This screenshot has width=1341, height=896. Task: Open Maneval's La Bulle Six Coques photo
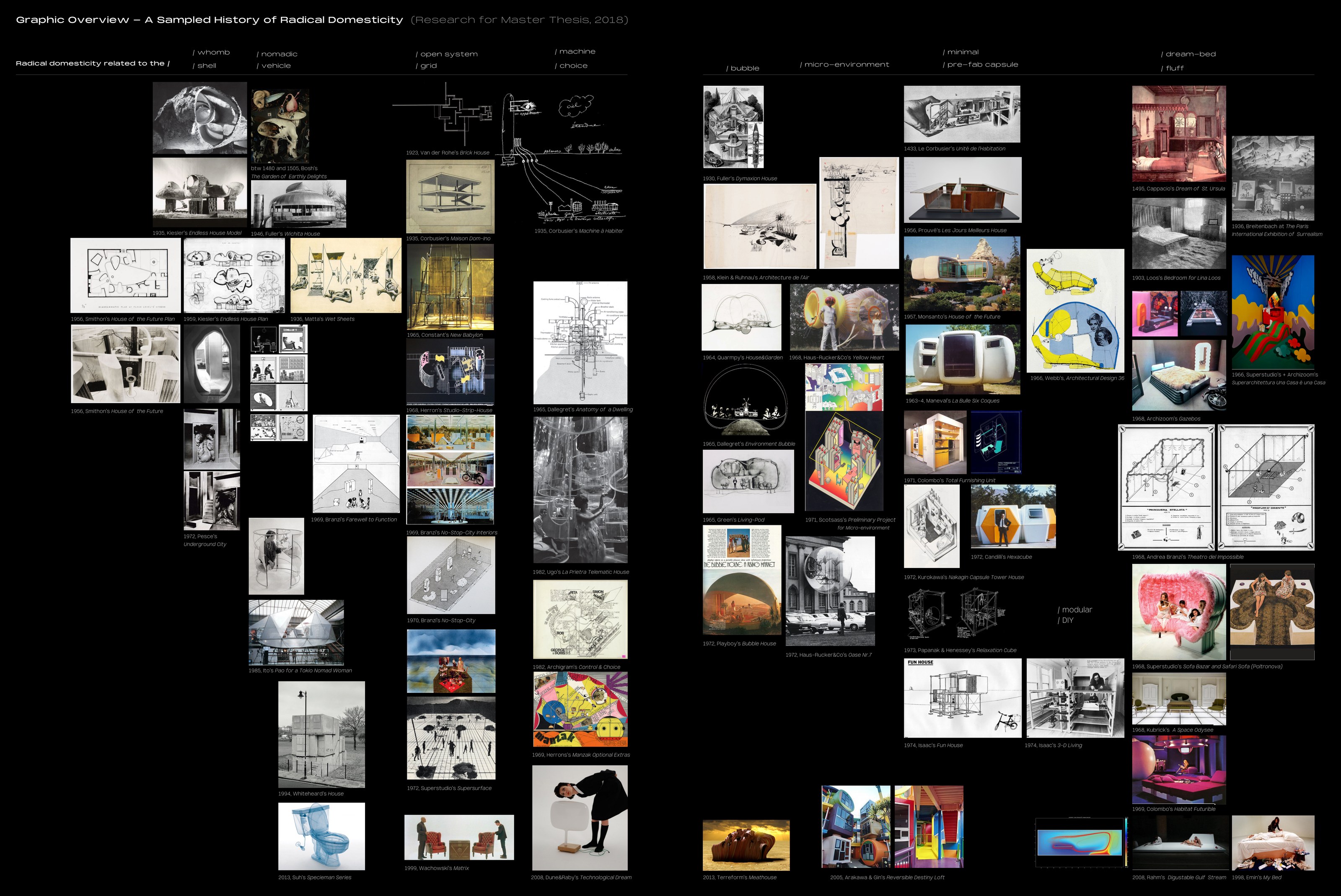(x=963, y=359)
